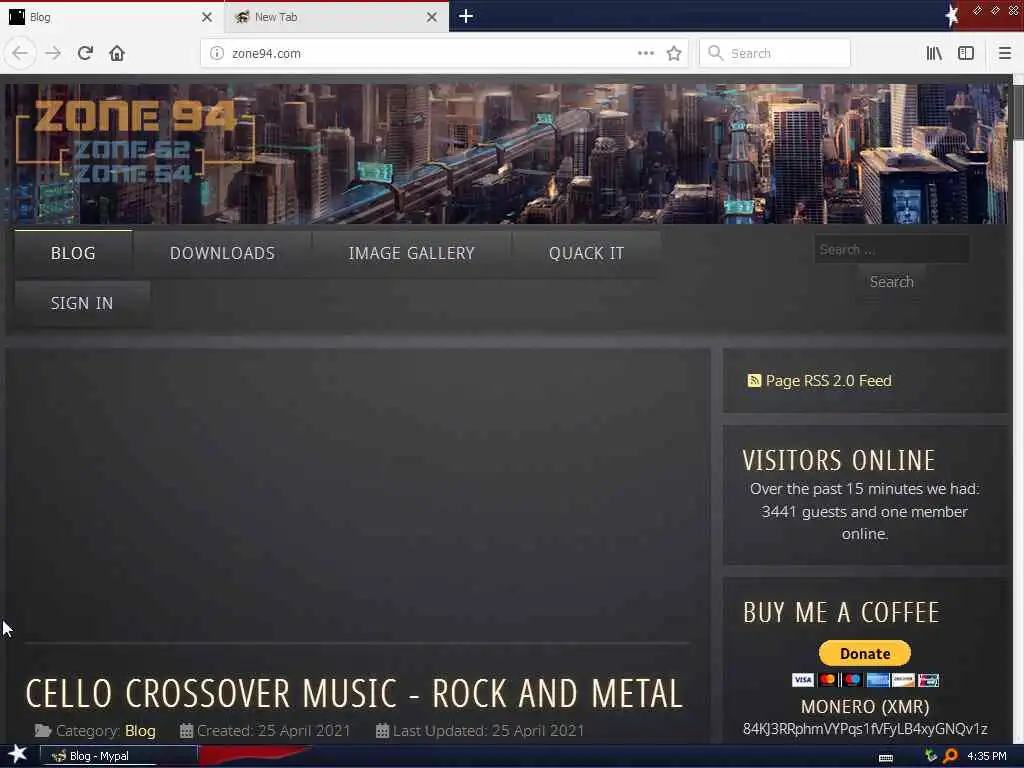Click the BUY ME A COFFEE heading
The height and width of the screenshot is (768, 1024).
click(x=841, y=613)
